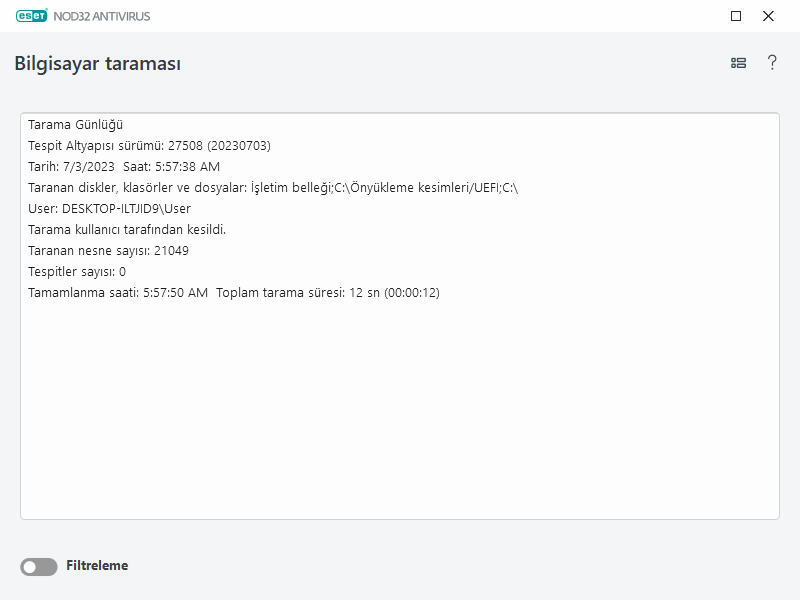The width and height of the screenshot is (800, 600).
Task: Select the Tespit Altyapısı sürümü line
Action: (149, 146)
